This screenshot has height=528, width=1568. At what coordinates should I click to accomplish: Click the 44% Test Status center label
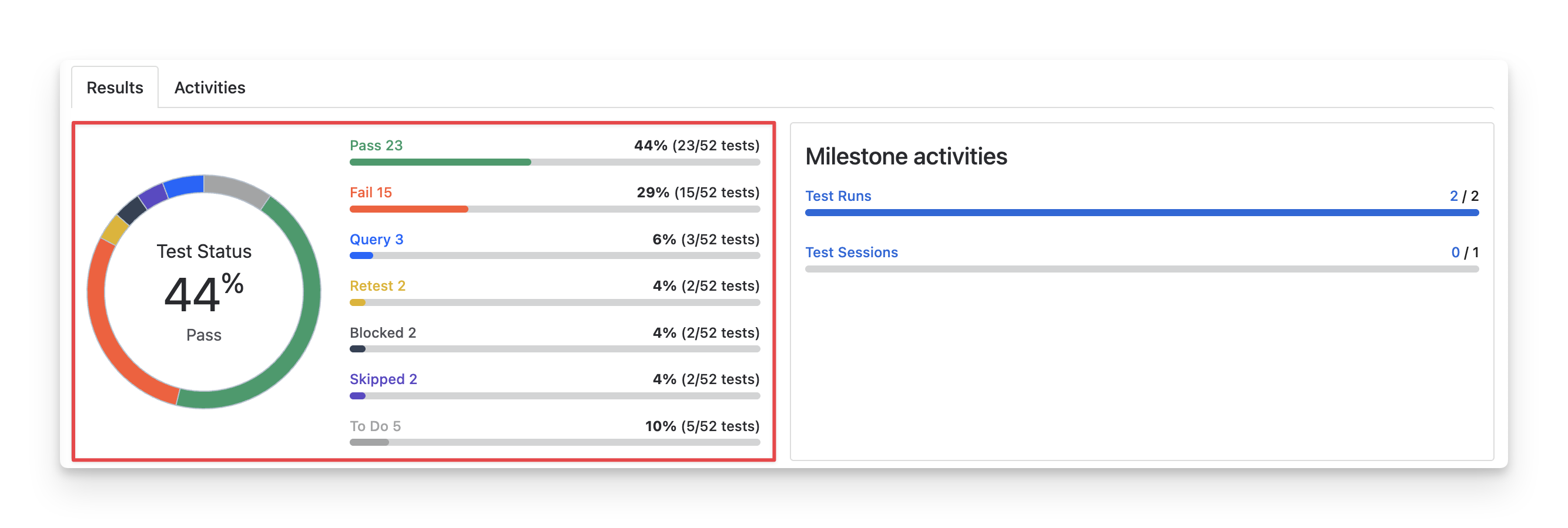[x=203, y=294]
